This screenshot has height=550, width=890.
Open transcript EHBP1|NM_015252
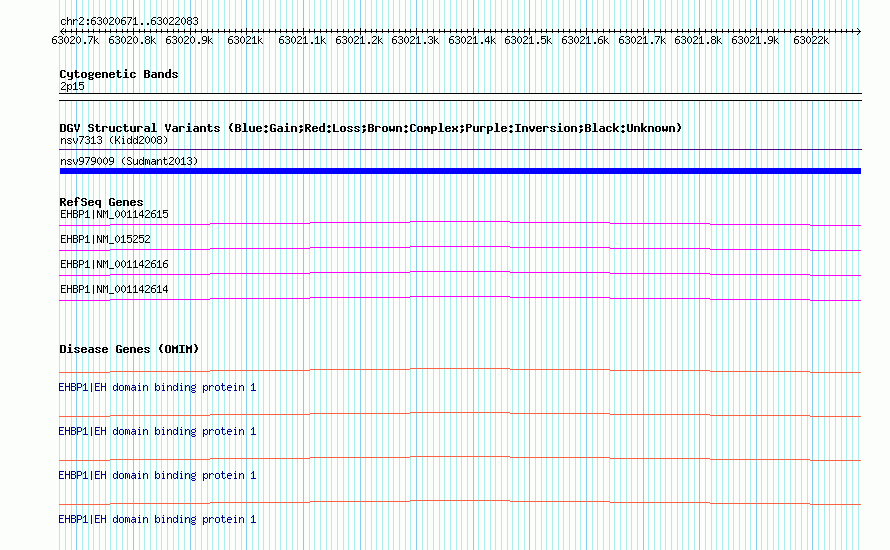[105, 239]
